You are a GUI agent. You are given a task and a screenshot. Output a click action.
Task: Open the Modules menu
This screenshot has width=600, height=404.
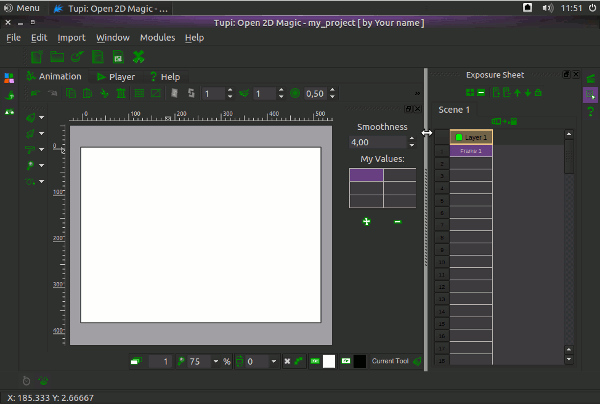(157, 38)
